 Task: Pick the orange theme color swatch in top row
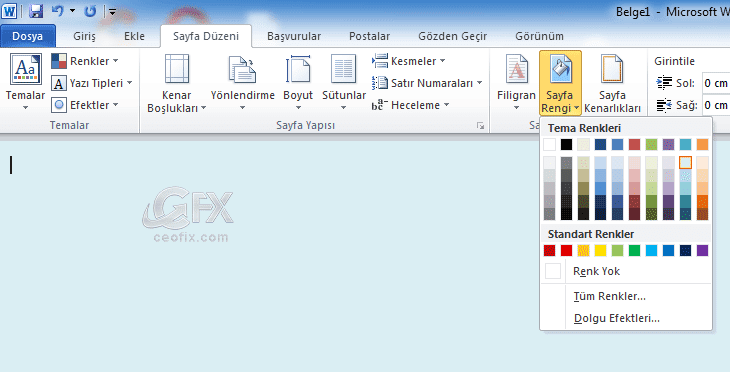point(703,144)
